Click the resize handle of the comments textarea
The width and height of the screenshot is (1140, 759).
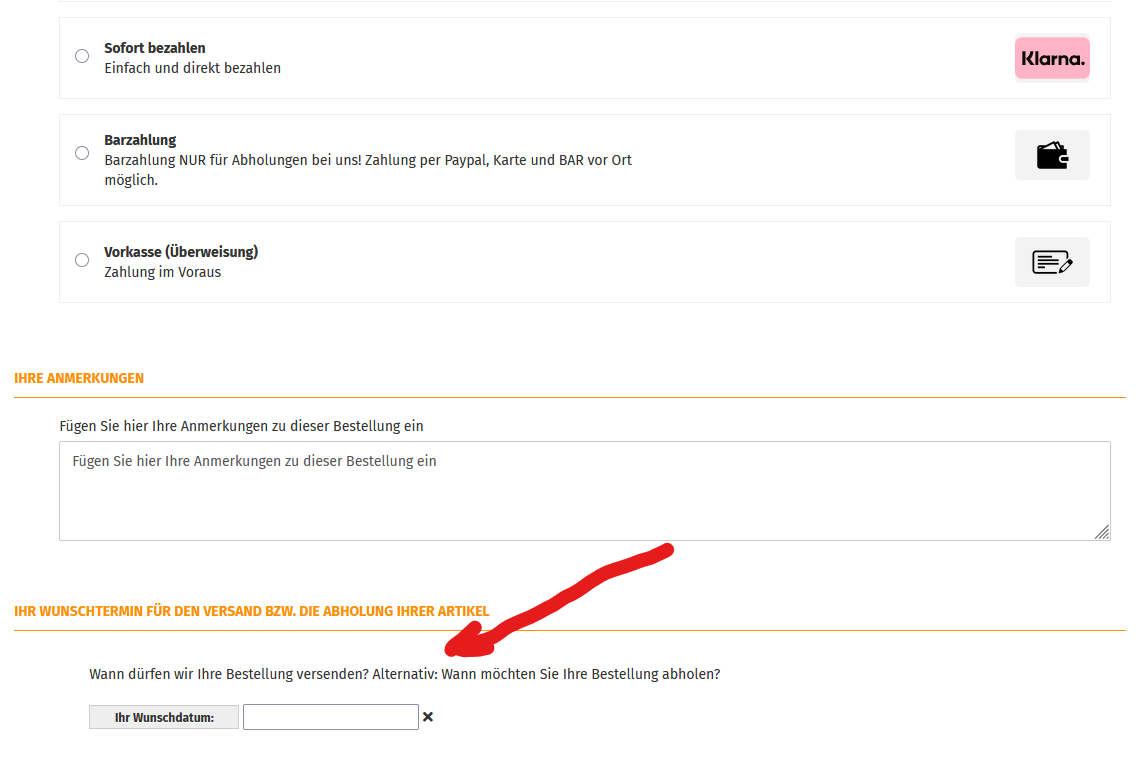pos(1101,532)
